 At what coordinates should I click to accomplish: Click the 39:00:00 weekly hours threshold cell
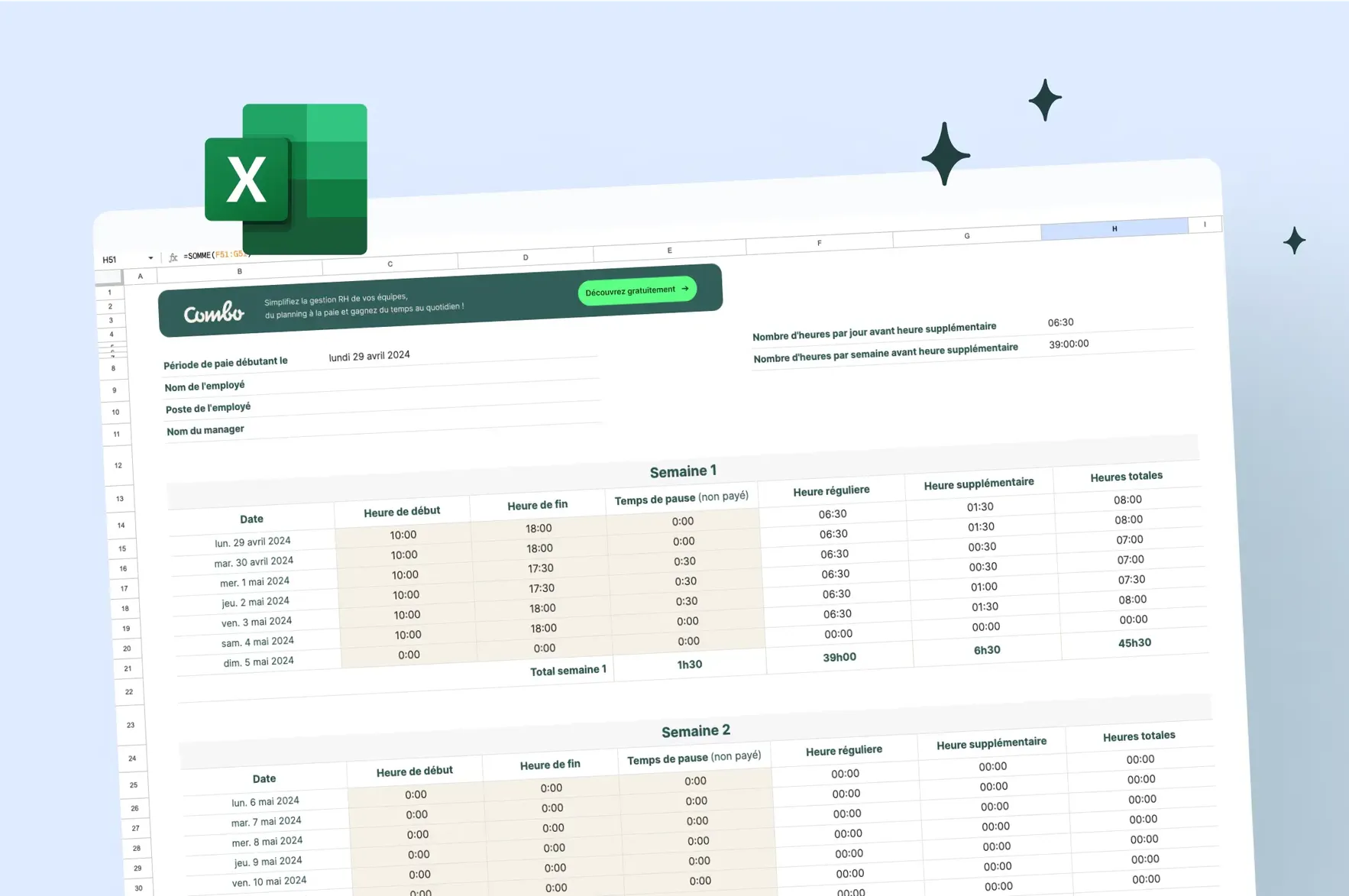1068,344
